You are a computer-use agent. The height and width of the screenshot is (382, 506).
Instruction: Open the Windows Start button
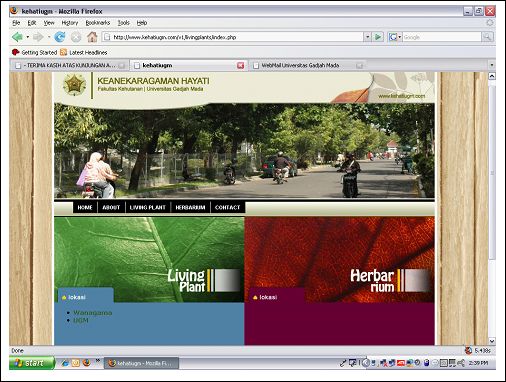(32, 363)
